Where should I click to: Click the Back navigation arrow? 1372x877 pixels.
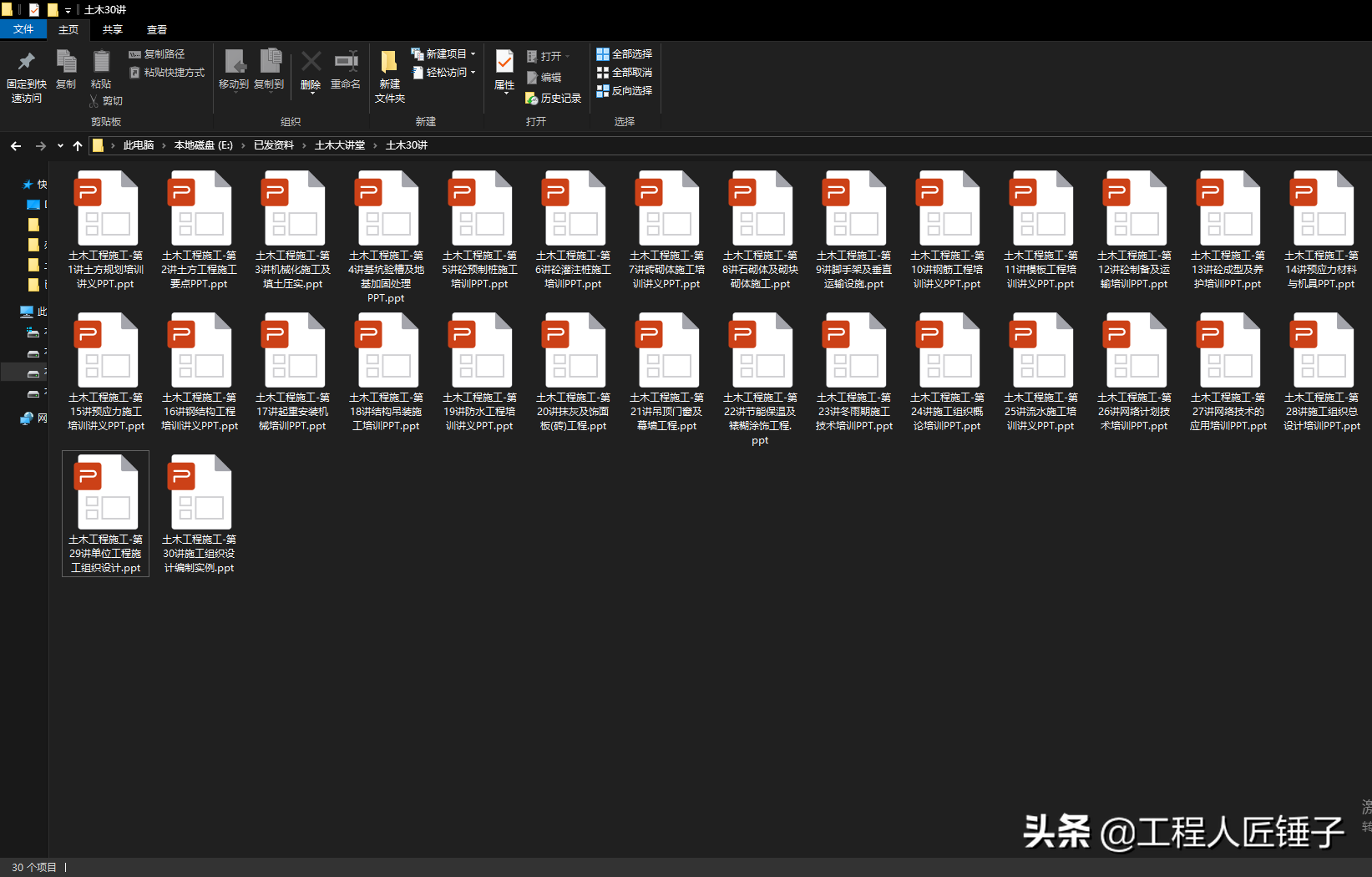click(x=16, y=146)
